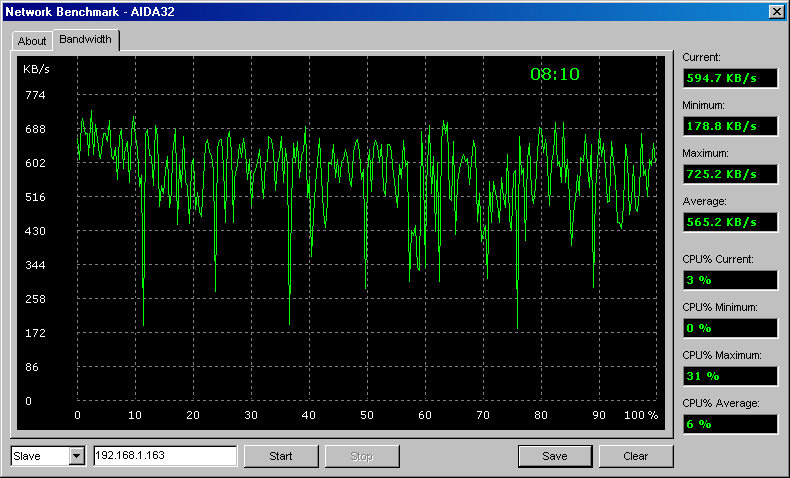Click the Current value 594.7 KB/s
The height and width of the screenshot is (478, 790).
[730, 79]
